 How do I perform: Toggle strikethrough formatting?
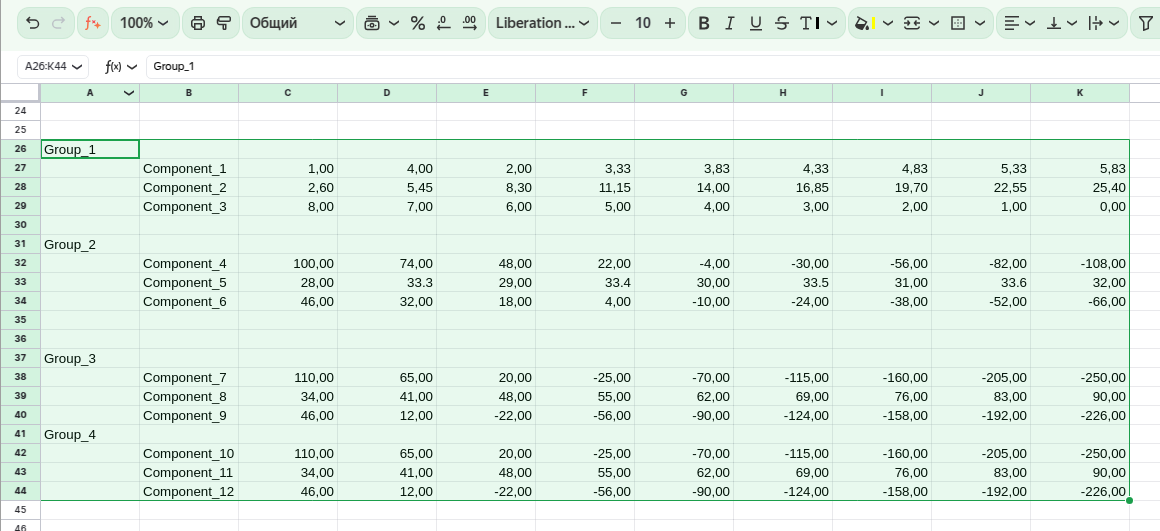(781, 23)
